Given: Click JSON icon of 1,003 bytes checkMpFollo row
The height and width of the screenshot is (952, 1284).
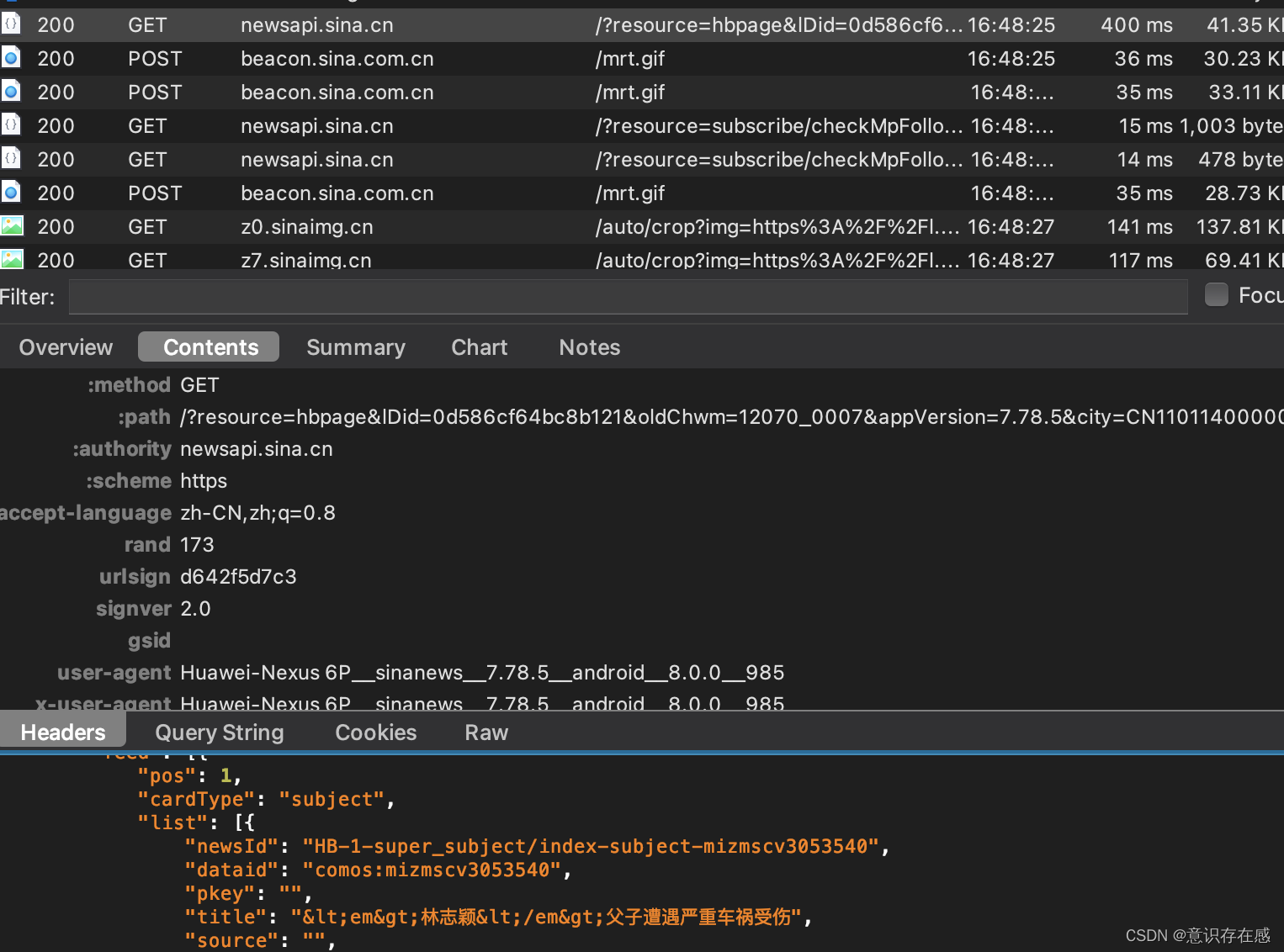Looking at the screenshot, I should [11, 125].
